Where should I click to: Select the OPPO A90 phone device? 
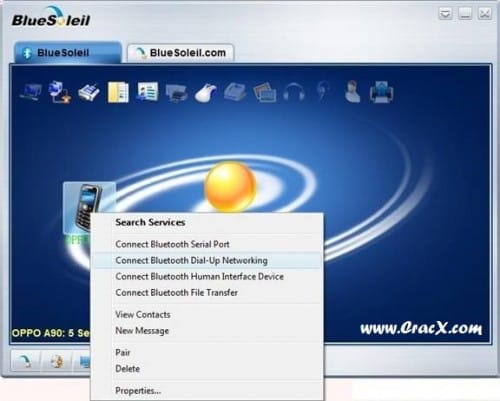click(x=87, y=208)
